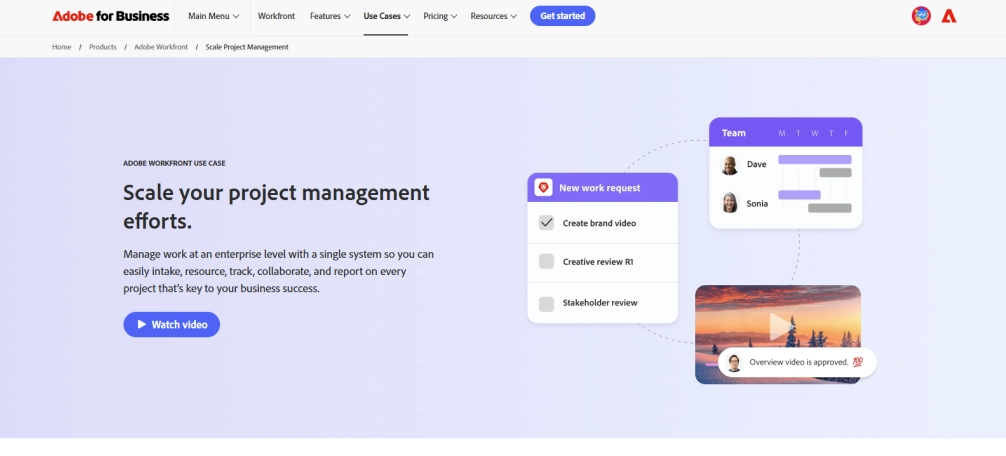Expand the Use Cases dropdown

387,16
